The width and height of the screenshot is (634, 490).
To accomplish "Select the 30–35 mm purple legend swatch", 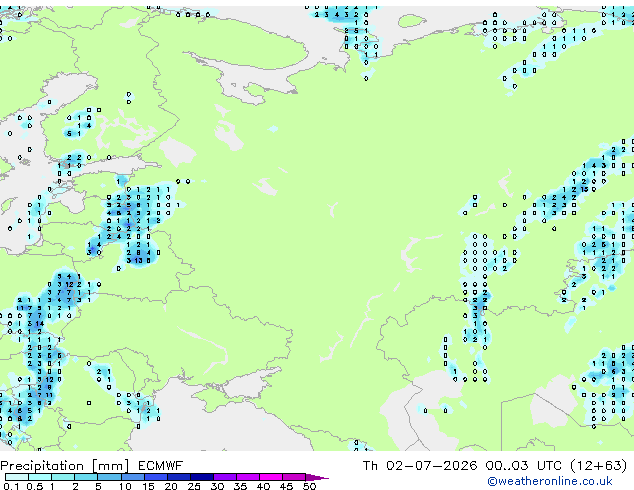I will (x=225, y=477).
